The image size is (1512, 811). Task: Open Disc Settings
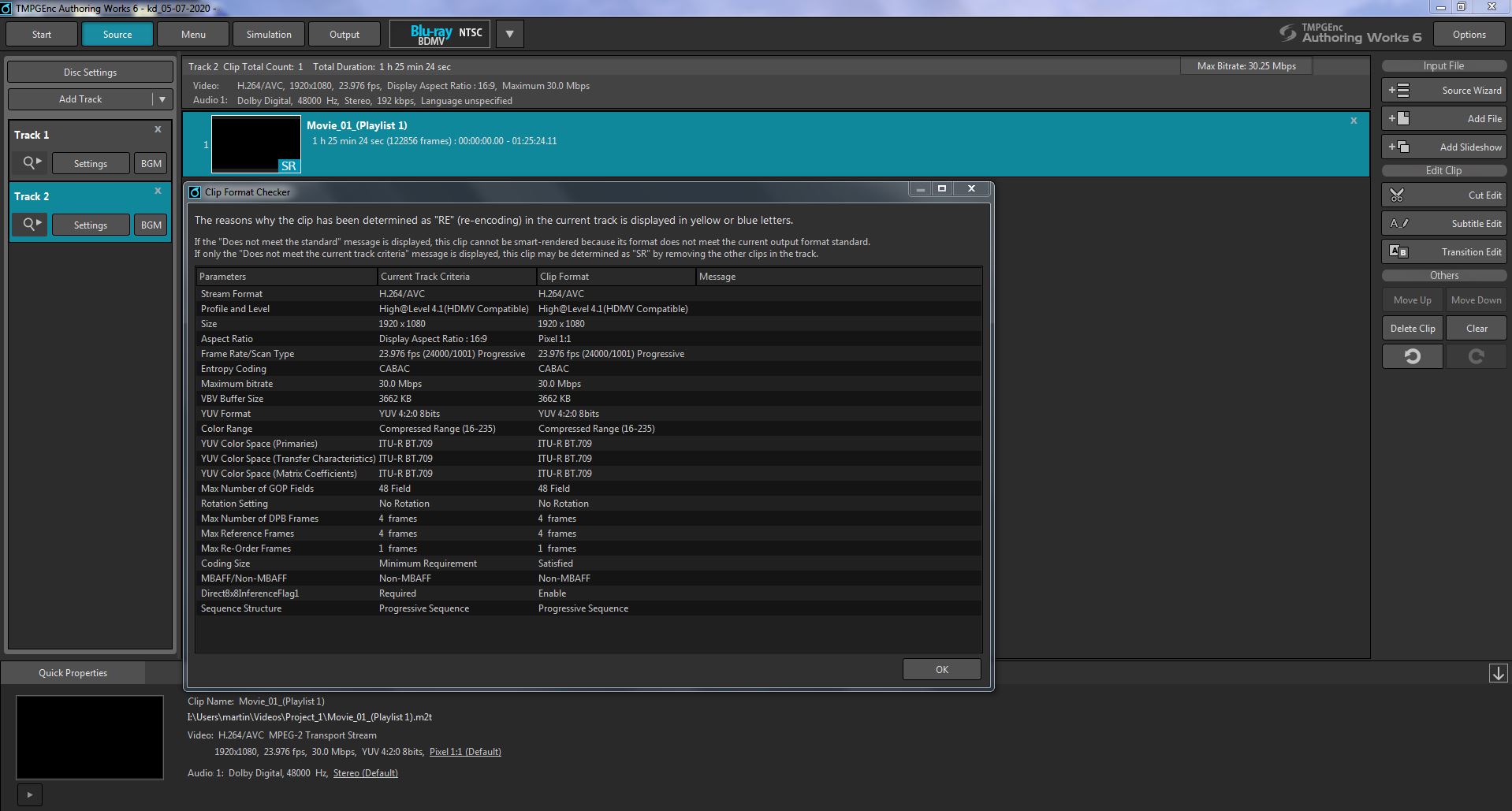(90, 73)
